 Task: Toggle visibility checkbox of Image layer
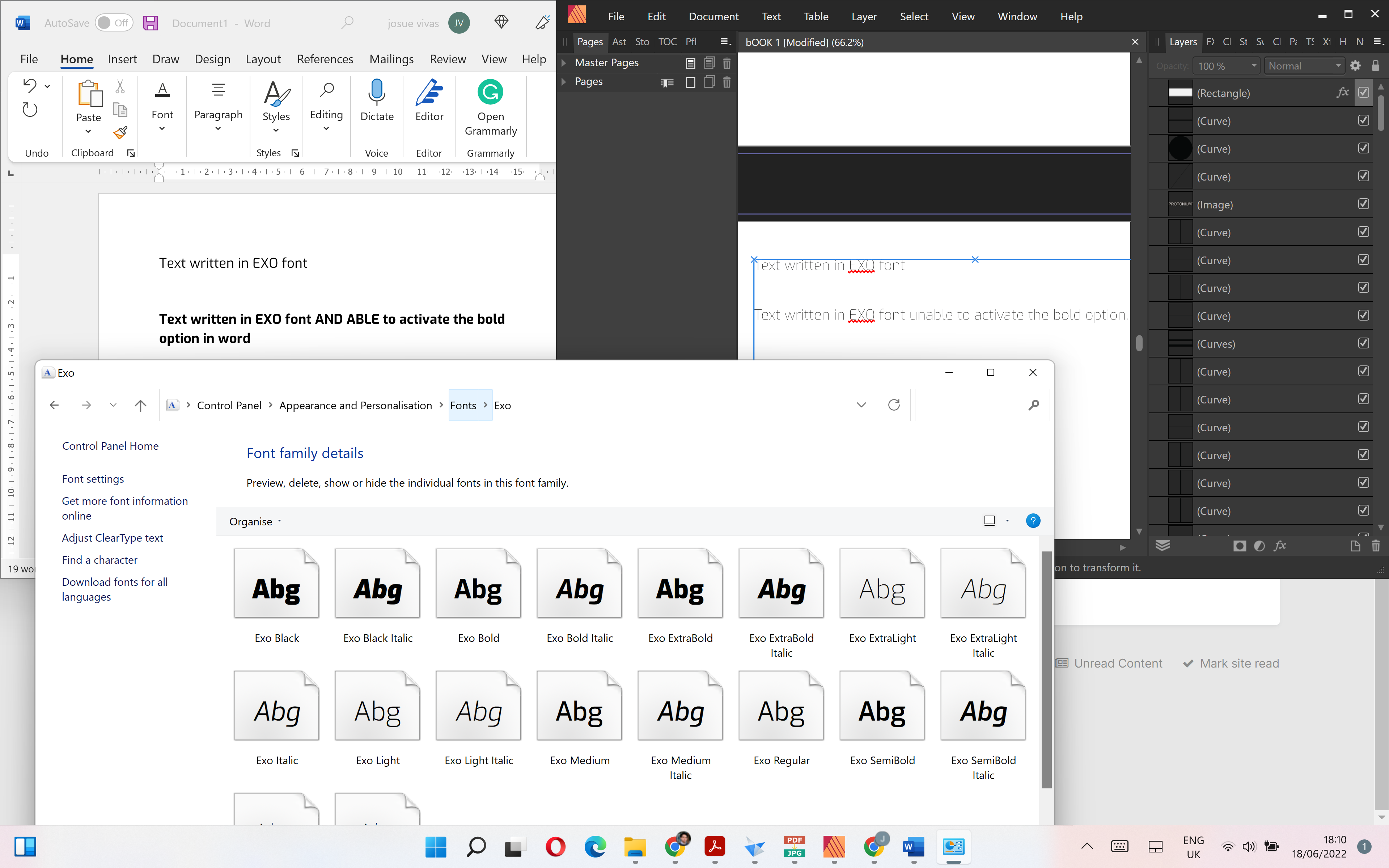(1364, 204)
